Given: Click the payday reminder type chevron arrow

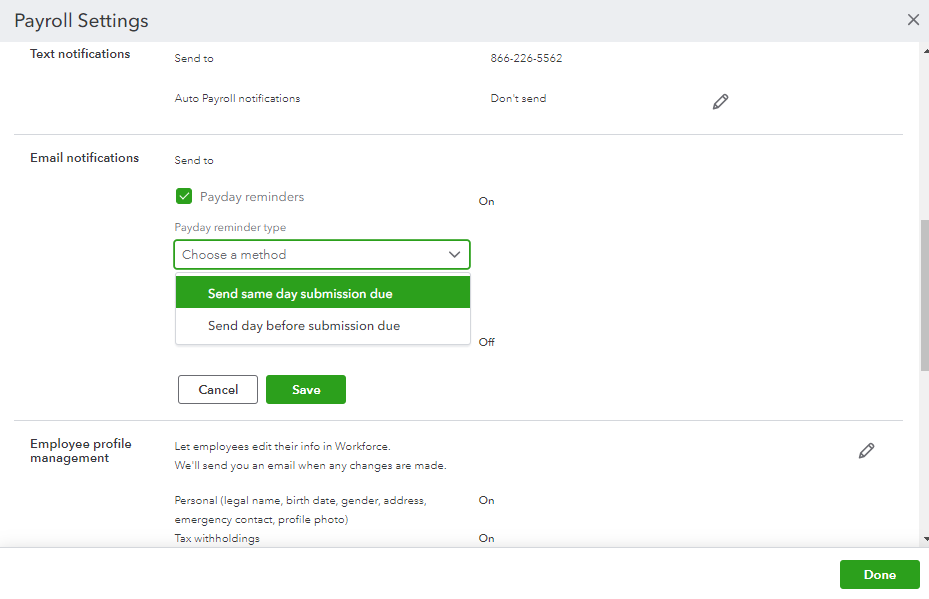Looking at the screenshot, I should click(x=455, y=255).
